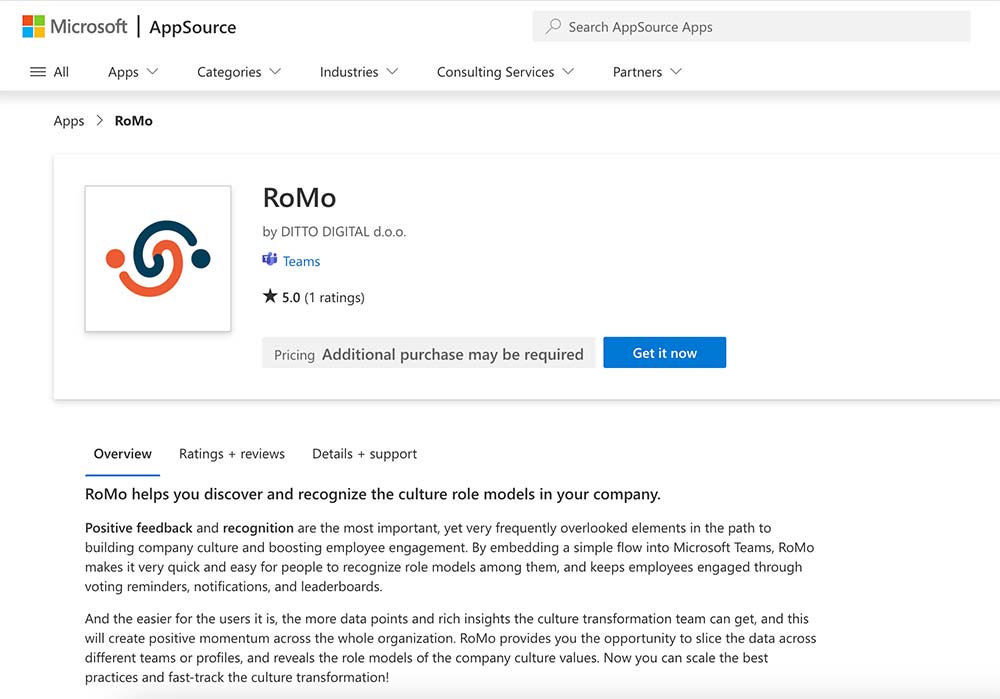Click the All menu label

click(61, 72)
